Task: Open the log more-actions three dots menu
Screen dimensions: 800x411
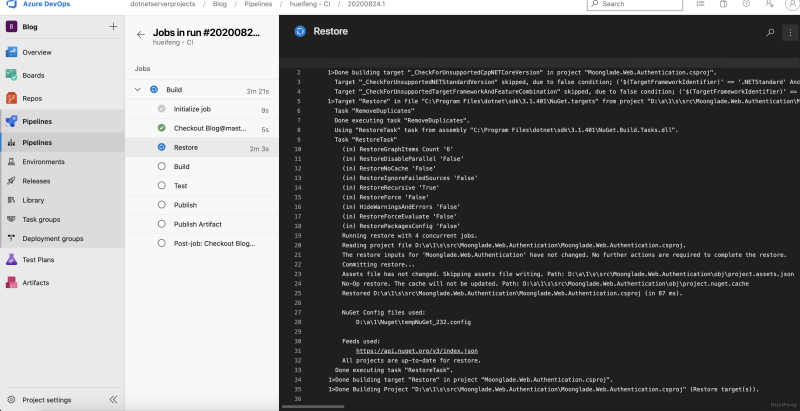Action: [790, 32]
